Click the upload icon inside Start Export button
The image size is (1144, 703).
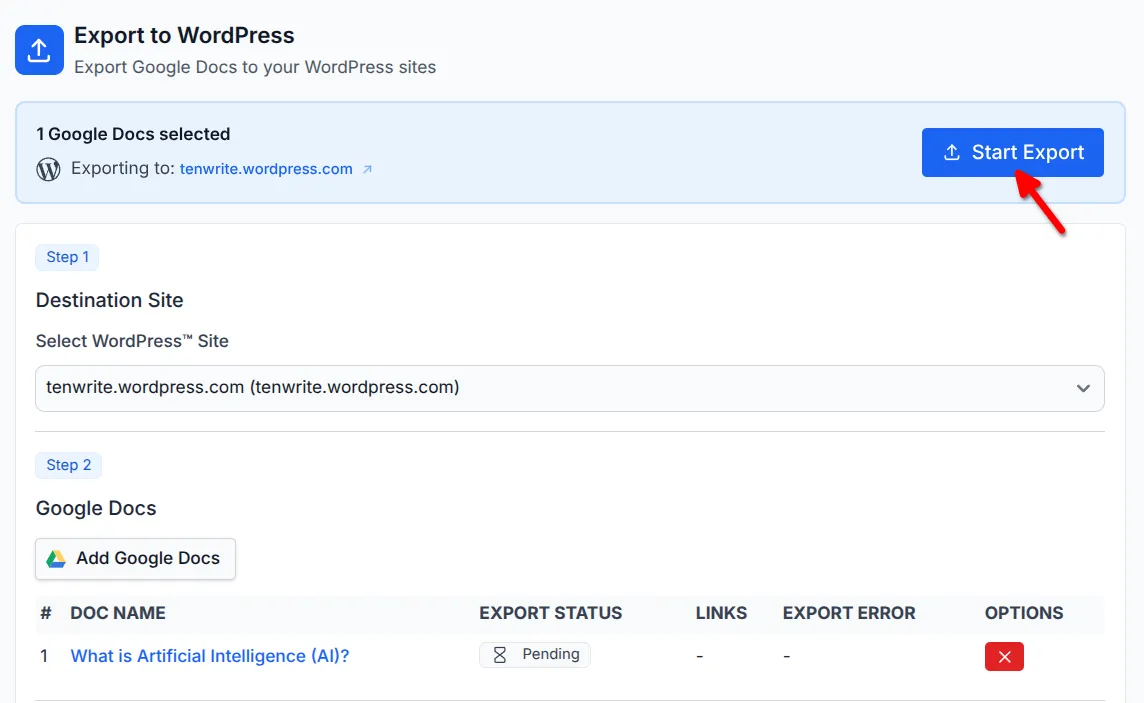point(950,152)
